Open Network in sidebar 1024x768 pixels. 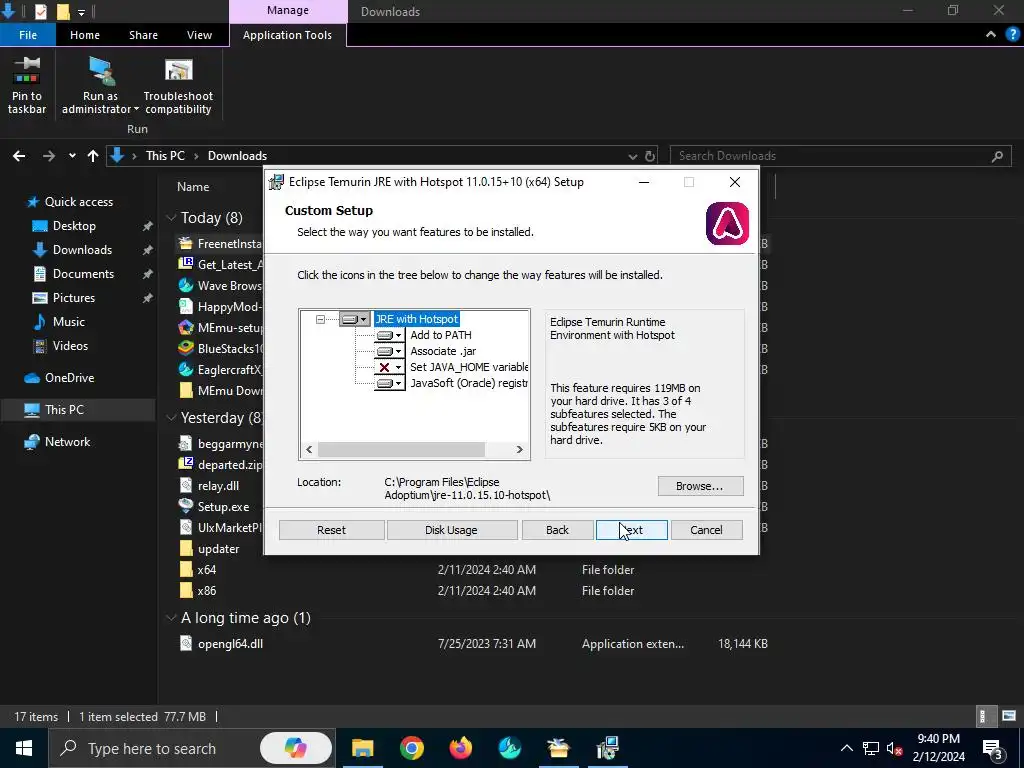coord(67,442)
